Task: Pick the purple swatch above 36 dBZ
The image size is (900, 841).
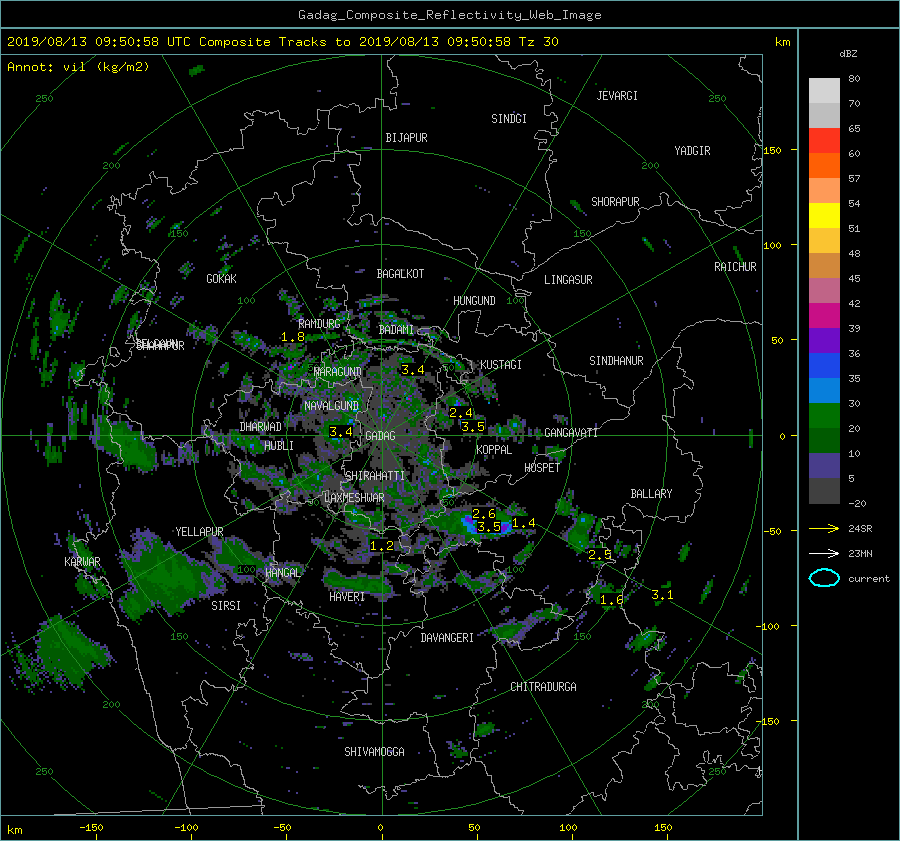Action: [824, 340]
